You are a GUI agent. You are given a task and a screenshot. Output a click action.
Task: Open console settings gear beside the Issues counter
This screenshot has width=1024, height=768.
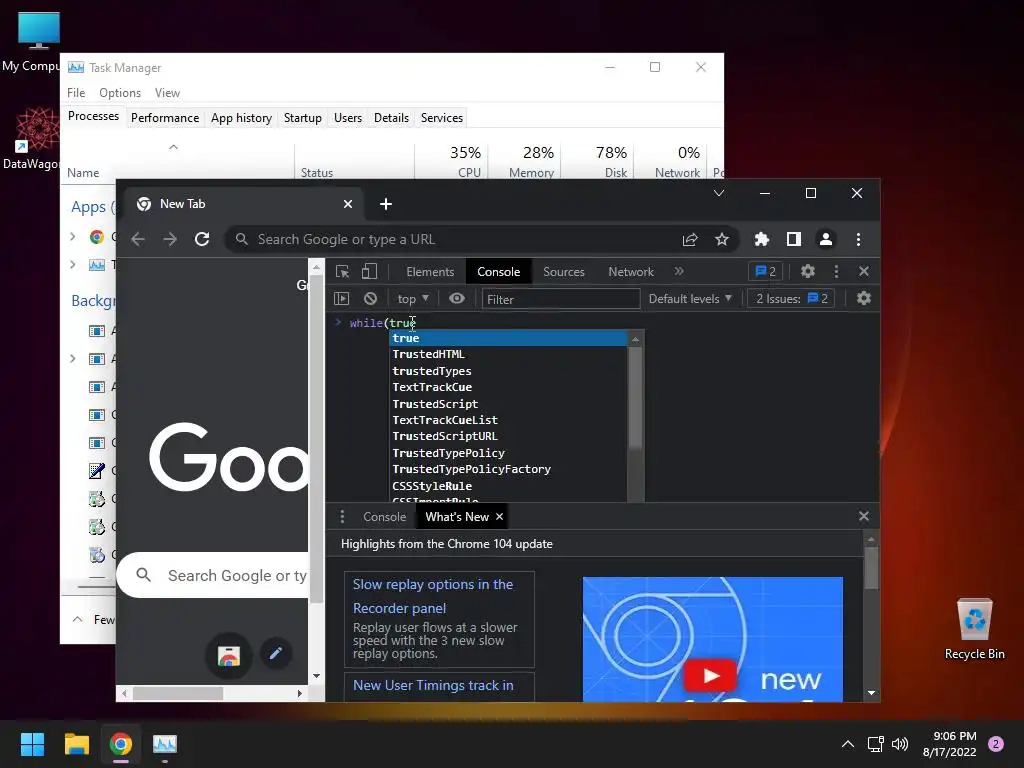pyautogui.click(x=863, y=298)
